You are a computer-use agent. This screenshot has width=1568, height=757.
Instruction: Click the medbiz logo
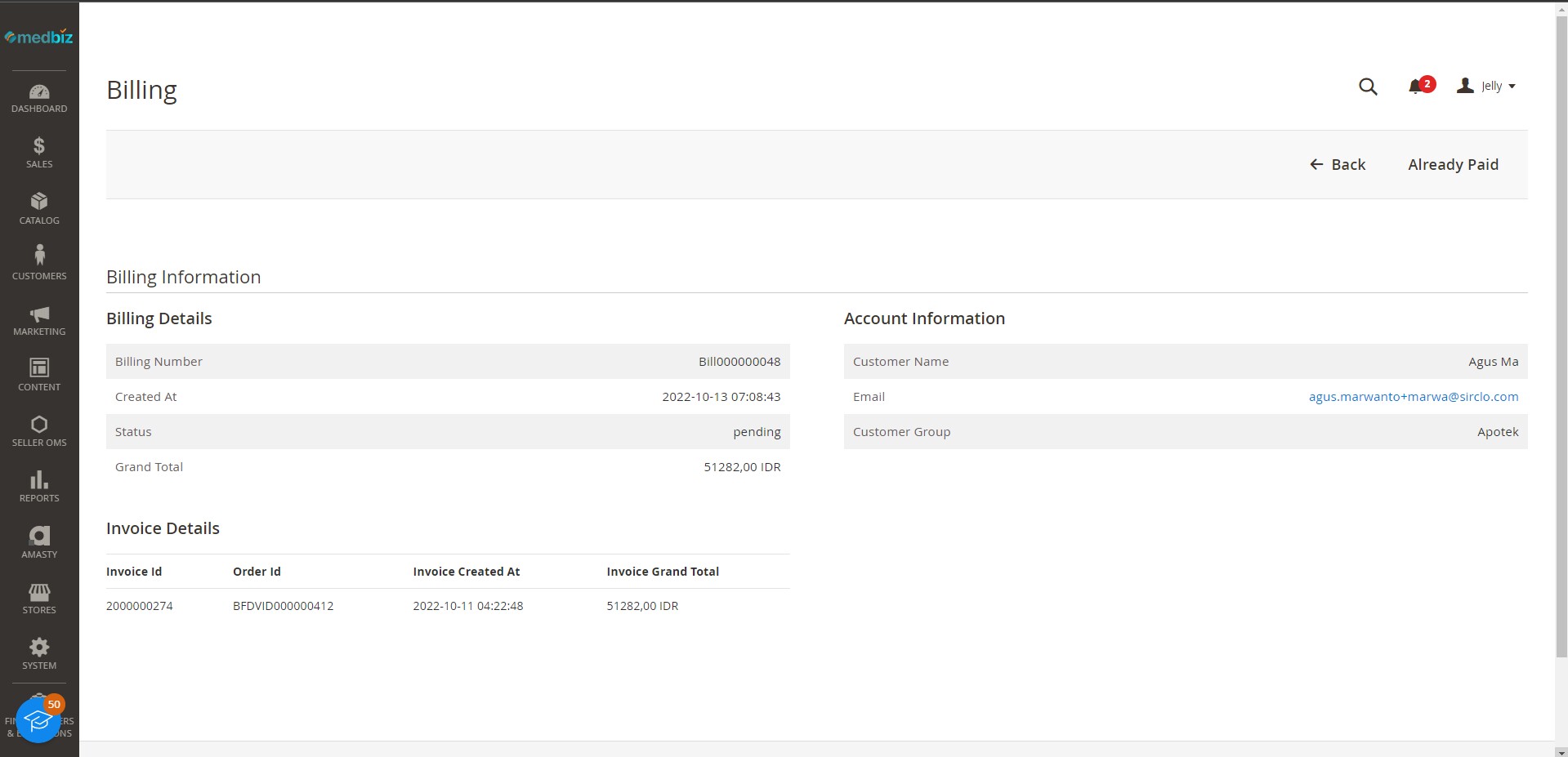[x=38, y=36]
